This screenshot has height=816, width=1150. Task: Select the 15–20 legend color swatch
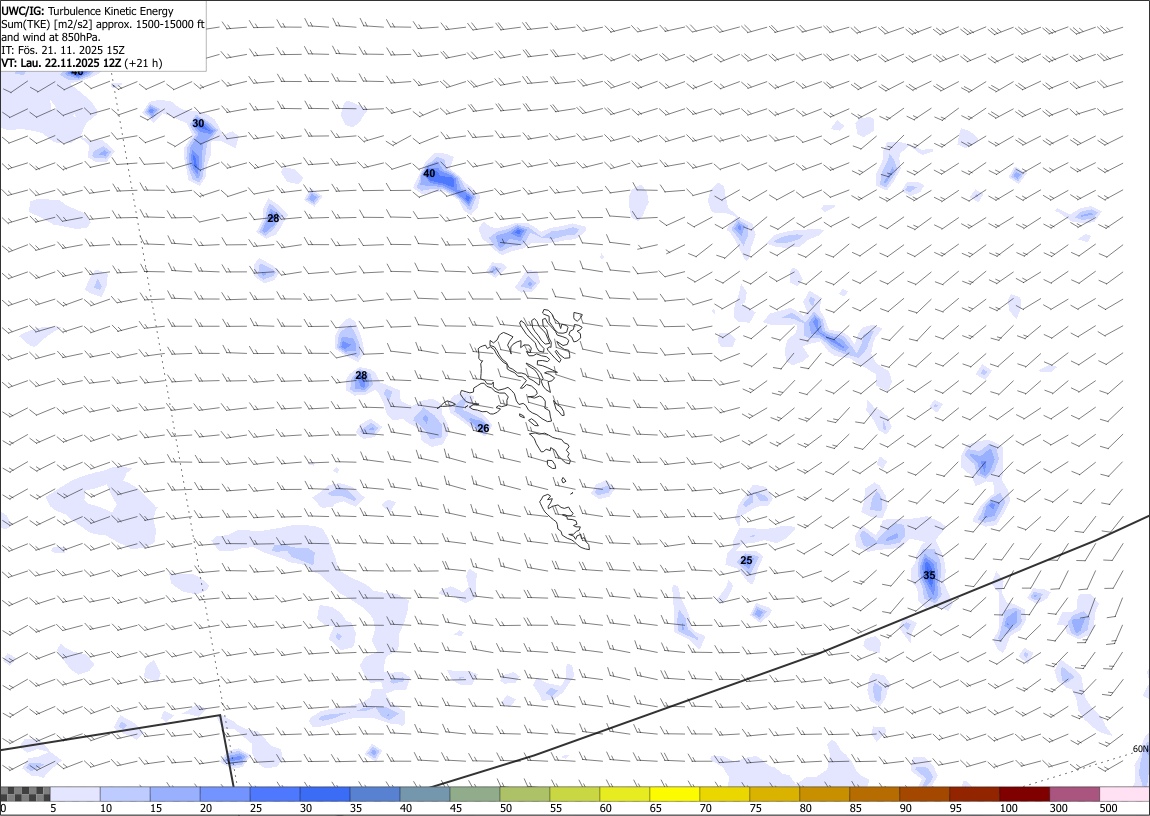tap(175, 794)
